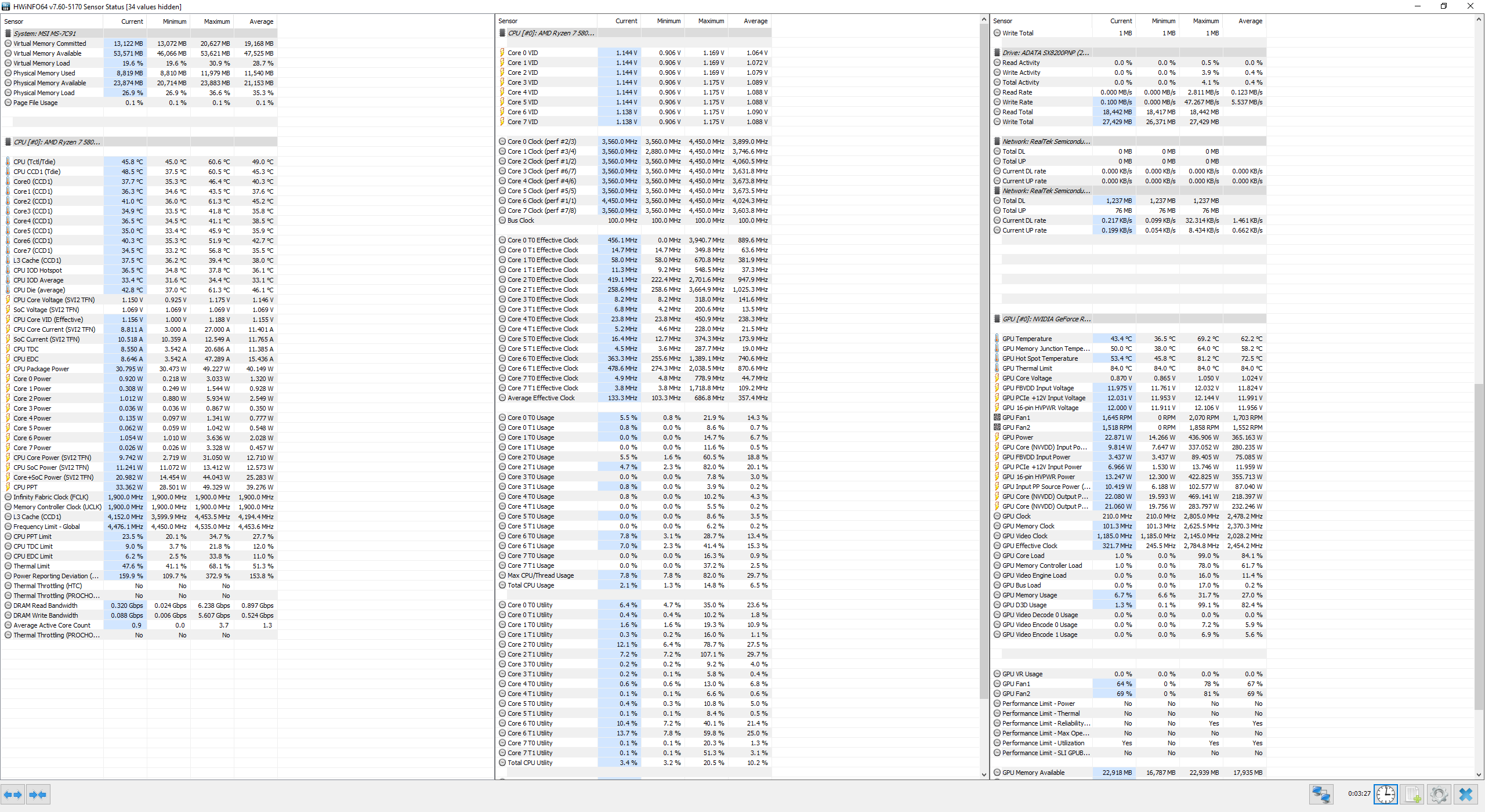
Task: Click the collapse panels arrows button
Action: (38, 795)
